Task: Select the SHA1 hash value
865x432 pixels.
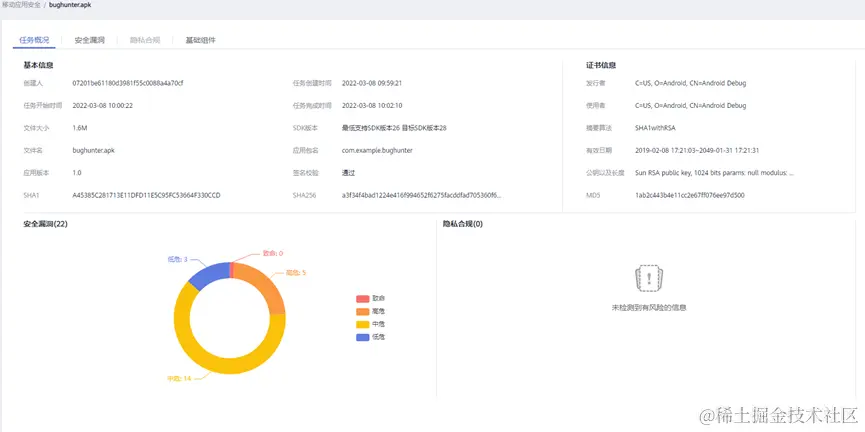Action: [x=147, y=195]
